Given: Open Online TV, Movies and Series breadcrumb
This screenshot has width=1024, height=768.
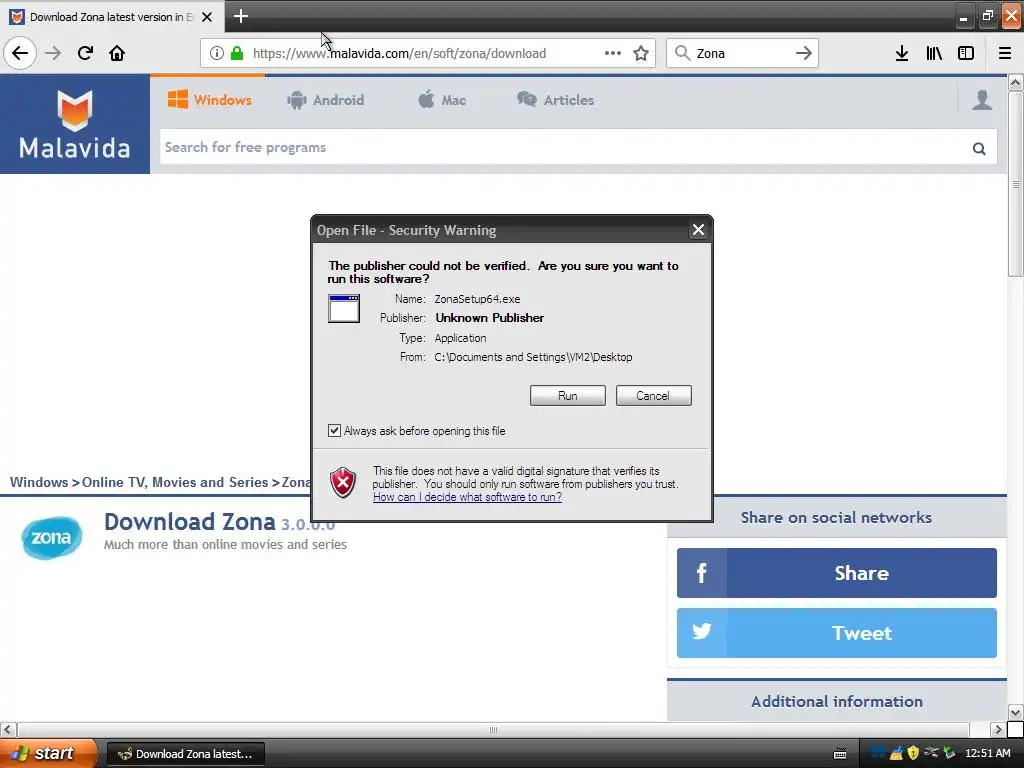Looking at the screenshot, I should [175, 482].
